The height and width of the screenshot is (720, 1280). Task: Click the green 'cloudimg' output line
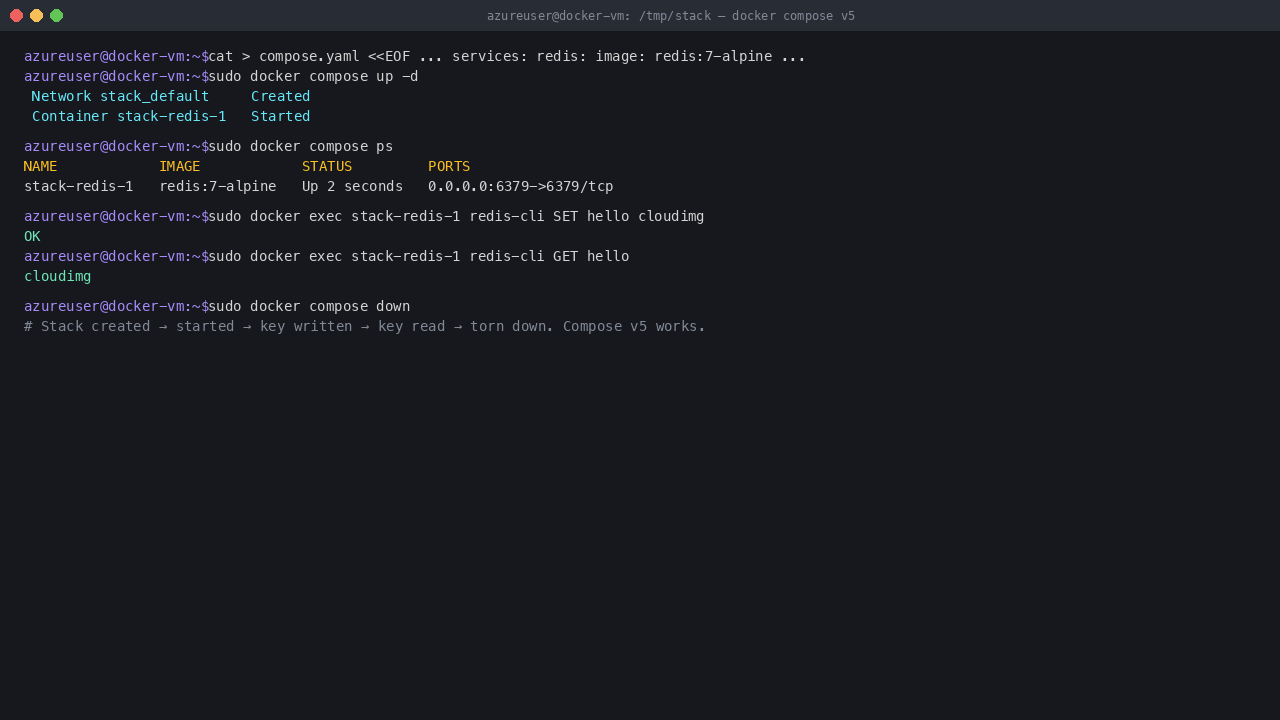click(x=57, y=276)
